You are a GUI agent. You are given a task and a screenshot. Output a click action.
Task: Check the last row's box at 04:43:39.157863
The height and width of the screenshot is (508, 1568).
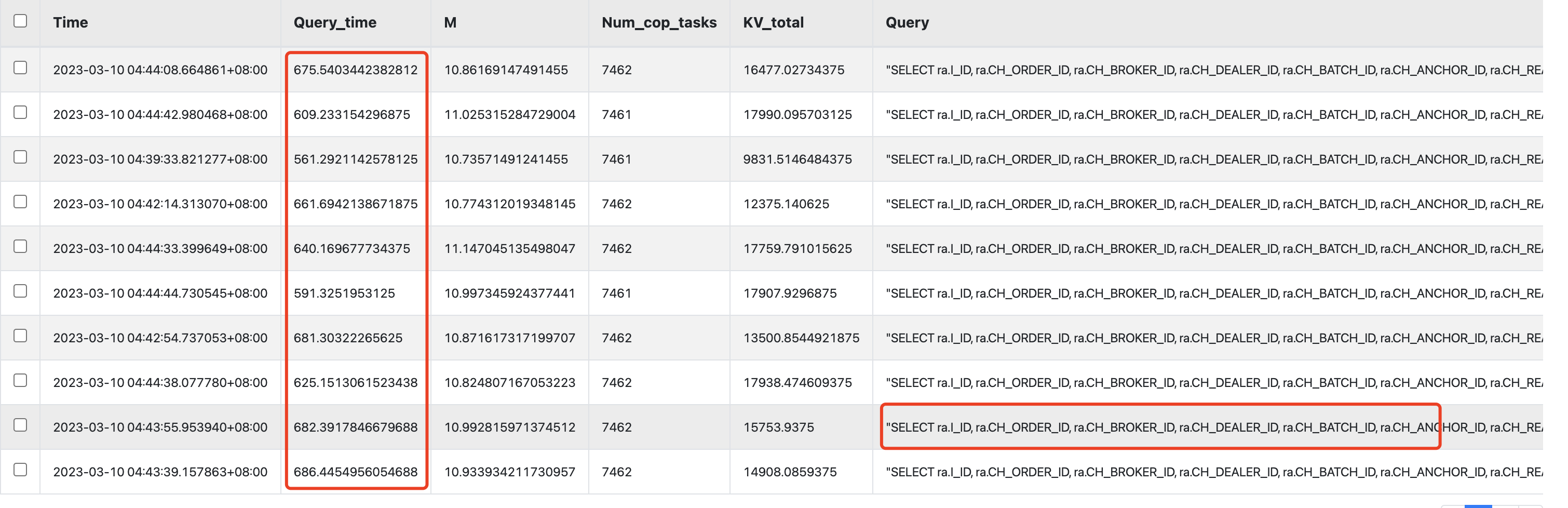point(20,470)
